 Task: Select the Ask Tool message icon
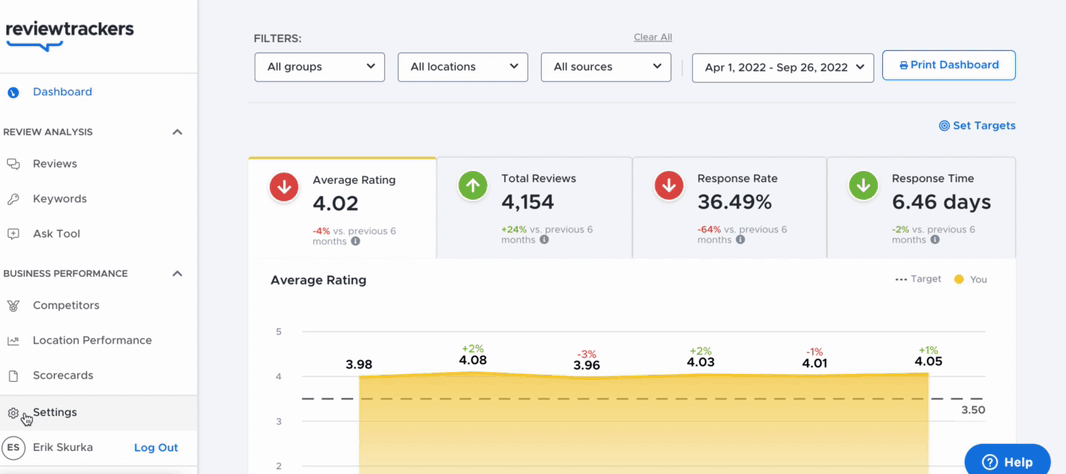click(13, 234)
